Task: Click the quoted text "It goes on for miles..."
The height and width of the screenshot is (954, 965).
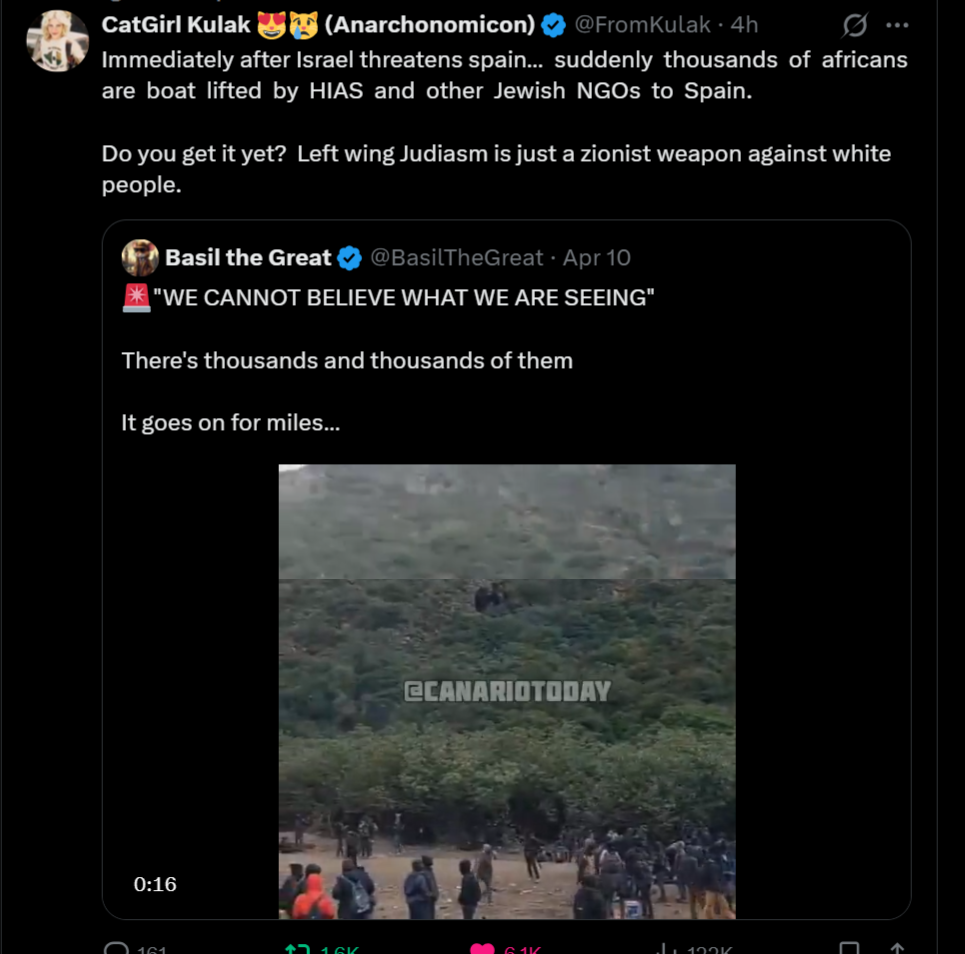Action: coord(231,423)
